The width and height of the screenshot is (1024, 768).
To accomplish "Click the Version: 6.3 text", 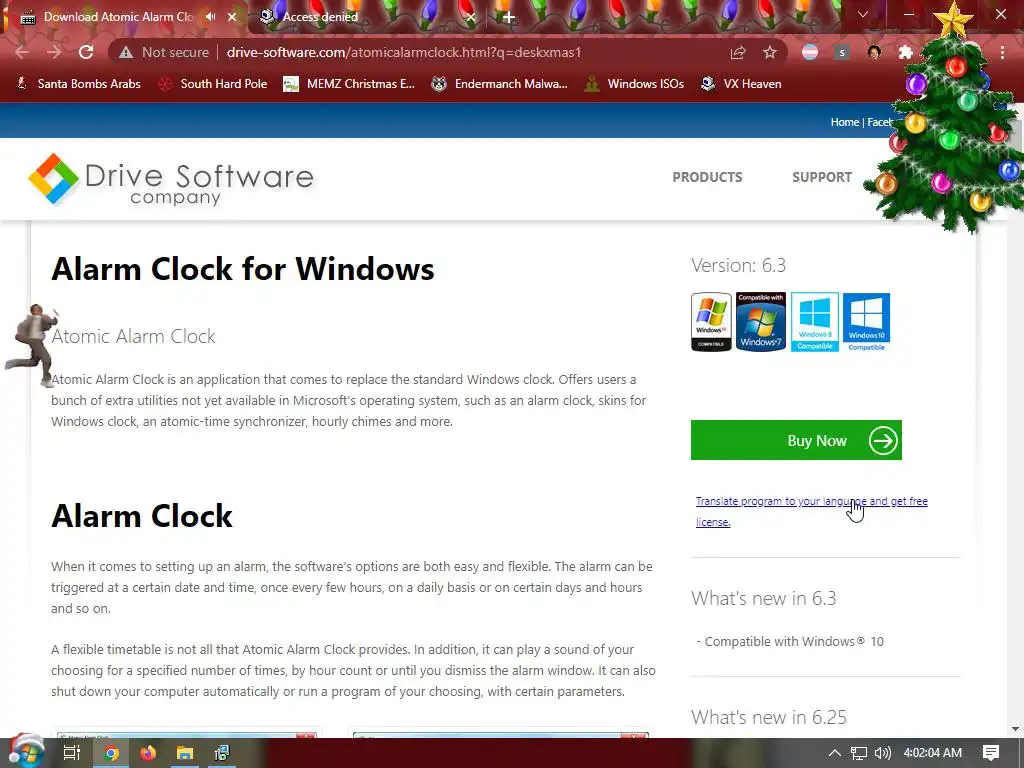I will coord(739,265).
